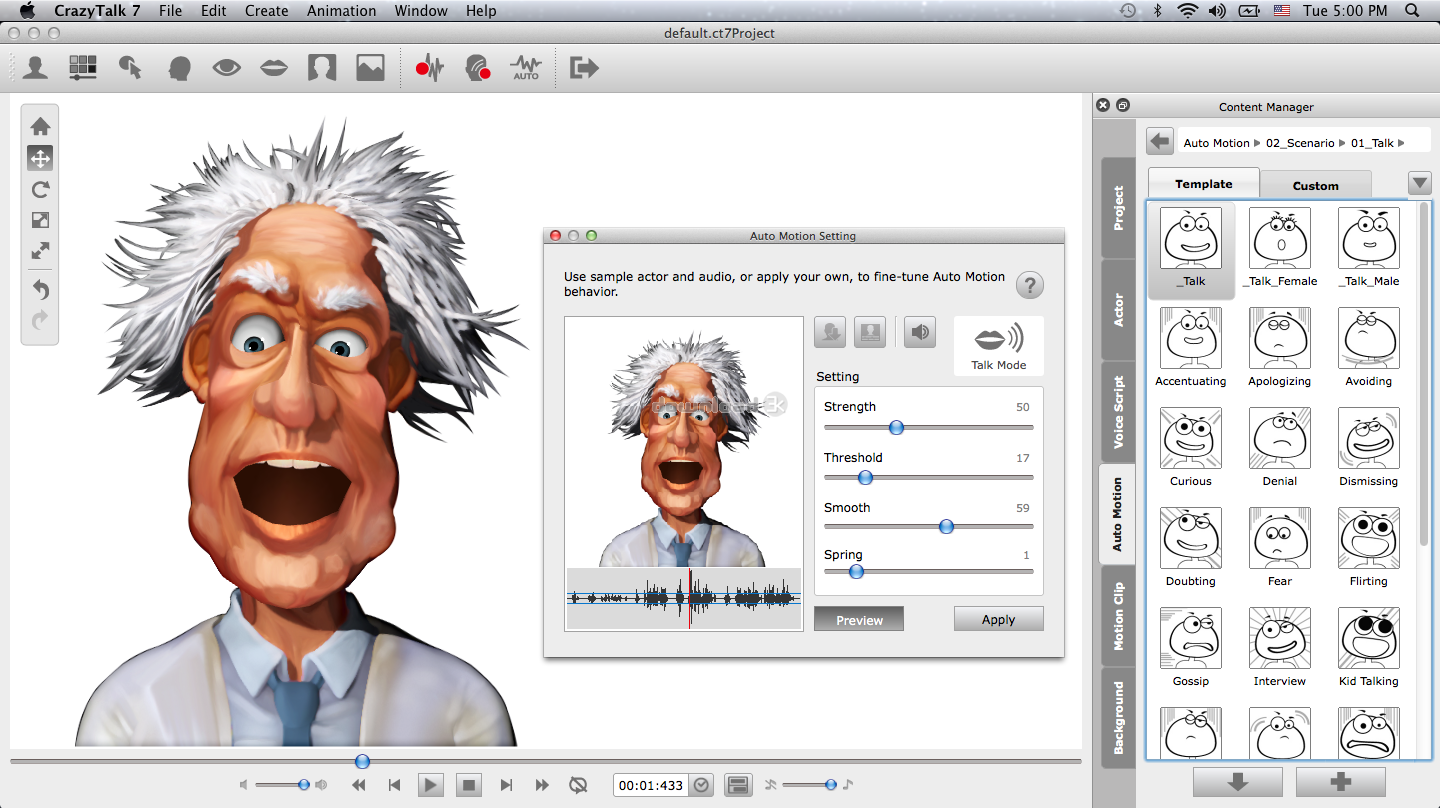This screenshot has height=808, width=1440.
Task: Open the Window menu
Action: pos(421,11)
